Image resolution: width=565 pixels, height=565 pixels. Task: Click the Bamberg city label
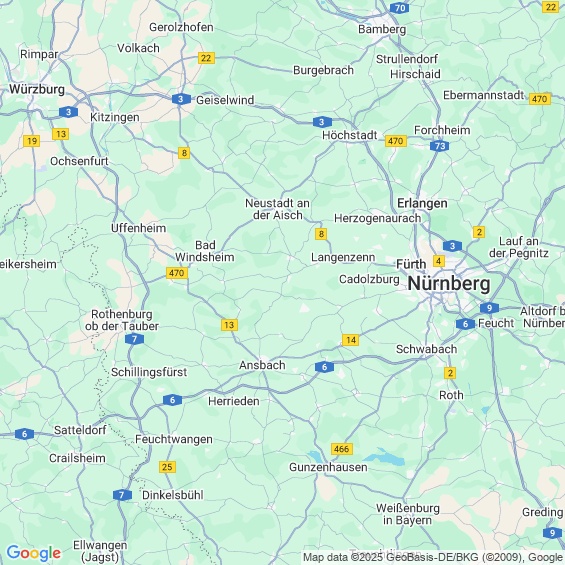point(382,29)
